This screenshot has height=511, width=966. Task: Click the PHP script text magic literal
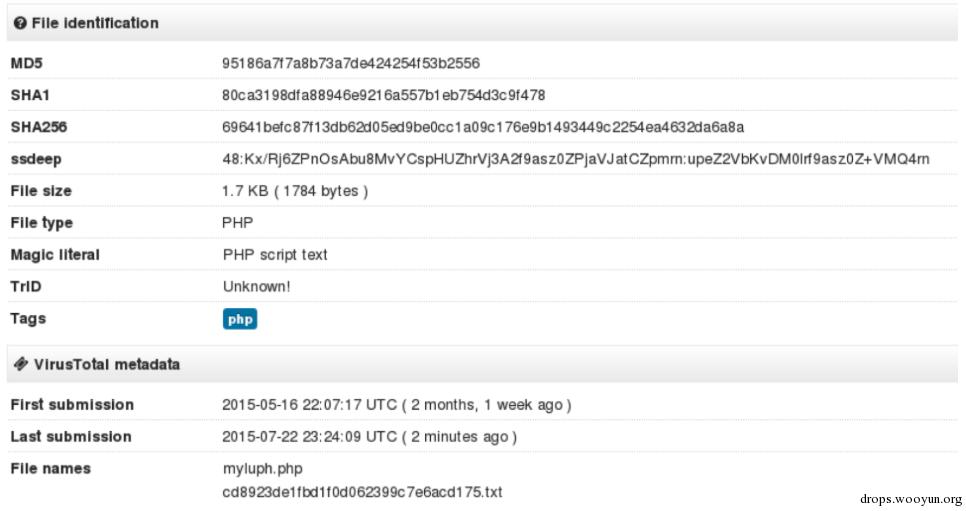(275, 255)
